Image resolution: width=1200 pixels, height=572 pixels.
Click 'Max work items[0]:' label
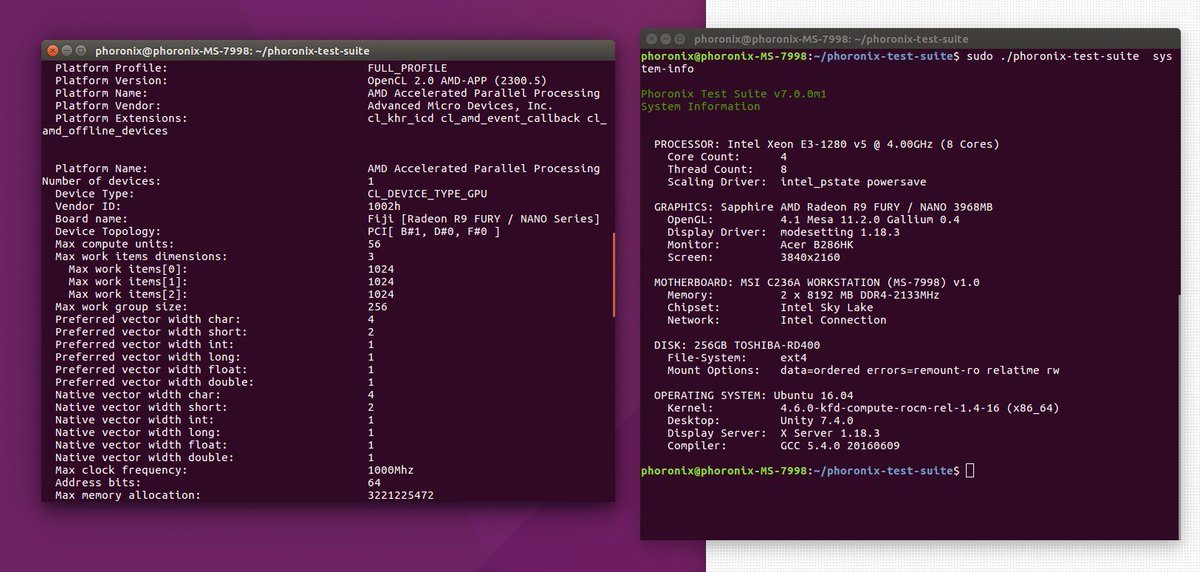[x=128, y=269]
